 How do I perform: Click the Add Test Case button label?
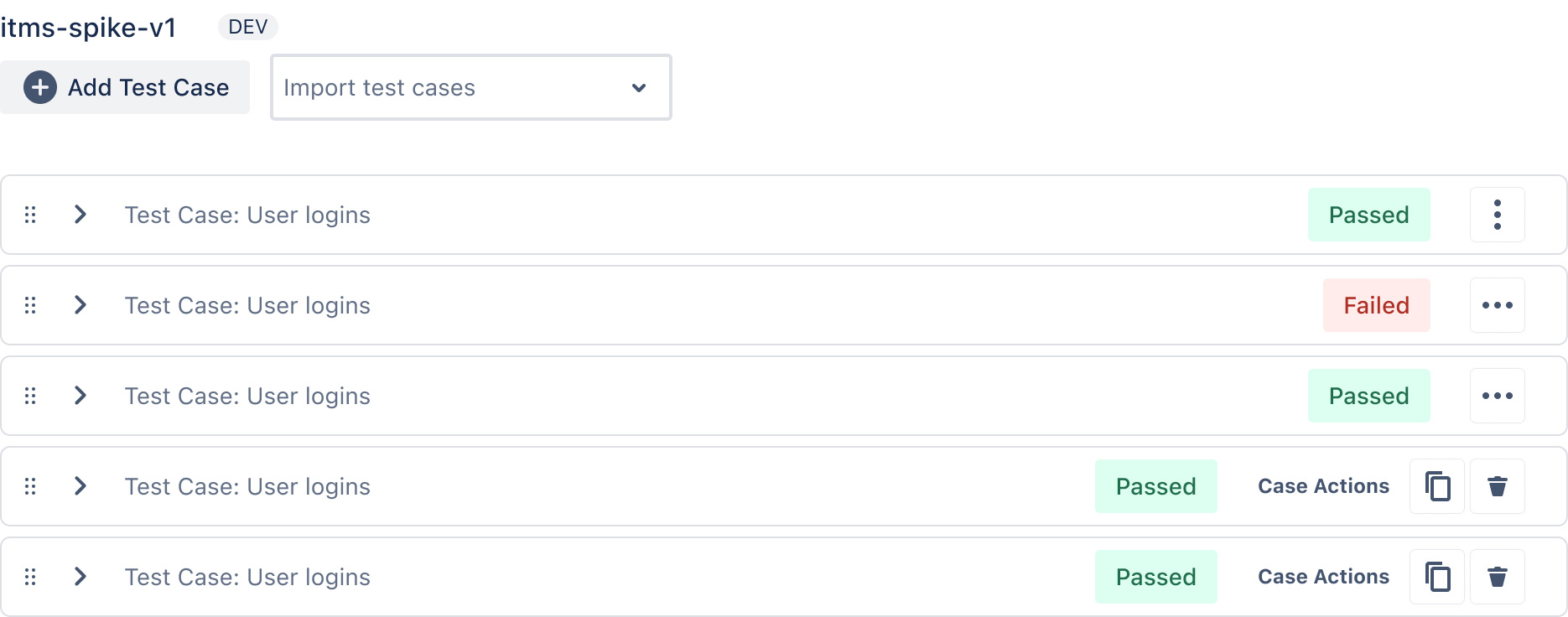(148, 87)
